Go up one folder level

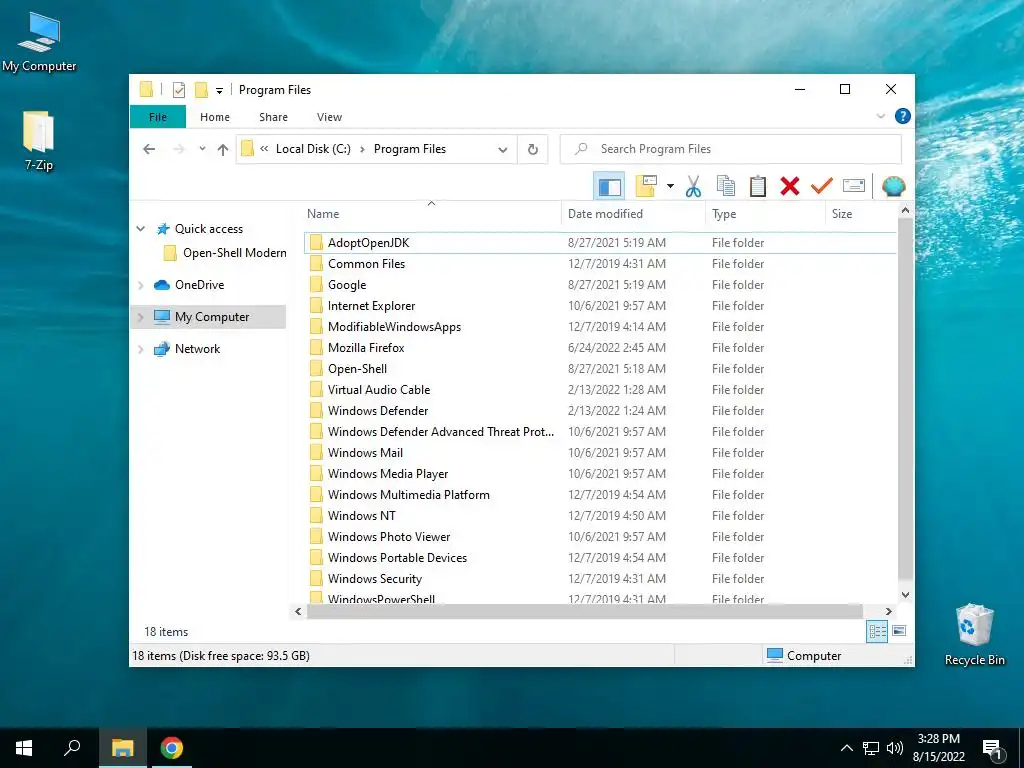[223, 150]
